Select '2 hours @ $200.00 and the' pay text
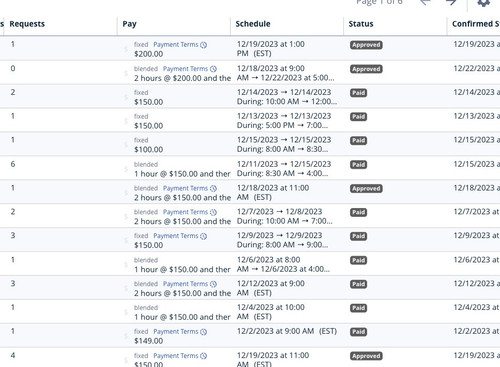The width and height of the screenshot is (500, 367). pos(182,78)
